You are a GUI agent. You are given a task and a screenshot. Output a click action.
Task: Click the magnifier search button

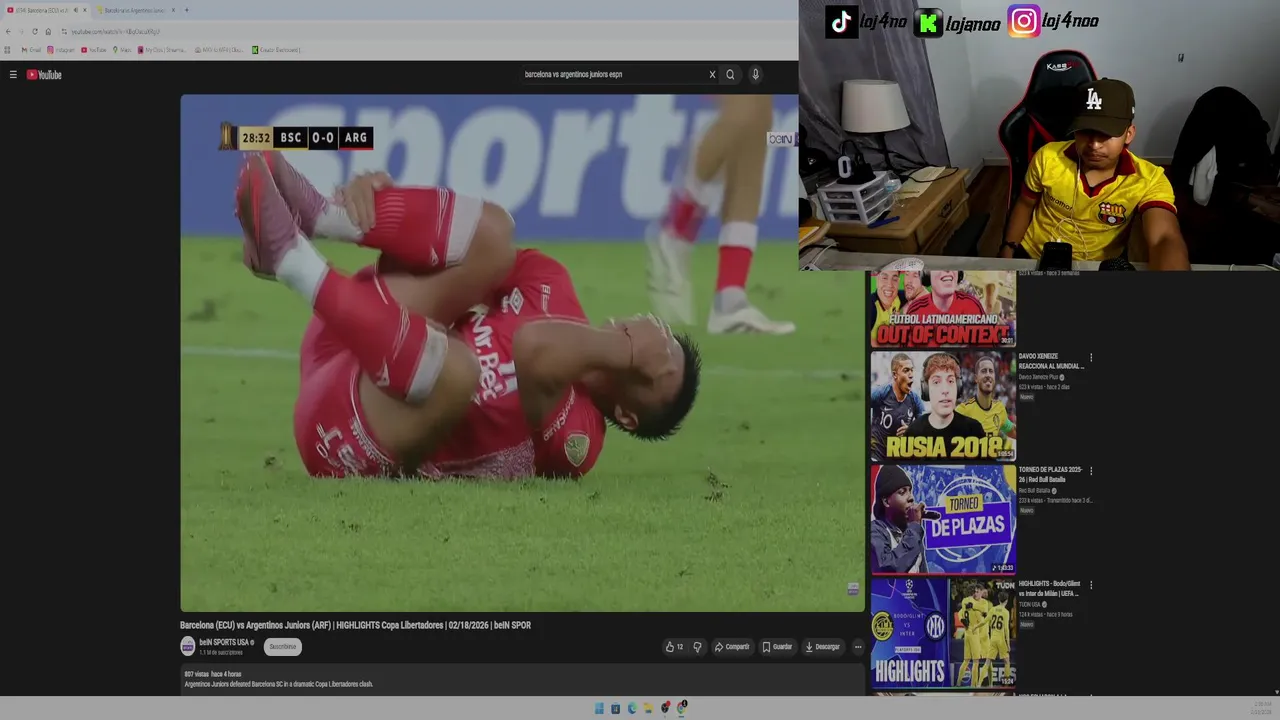coord(730,74)
